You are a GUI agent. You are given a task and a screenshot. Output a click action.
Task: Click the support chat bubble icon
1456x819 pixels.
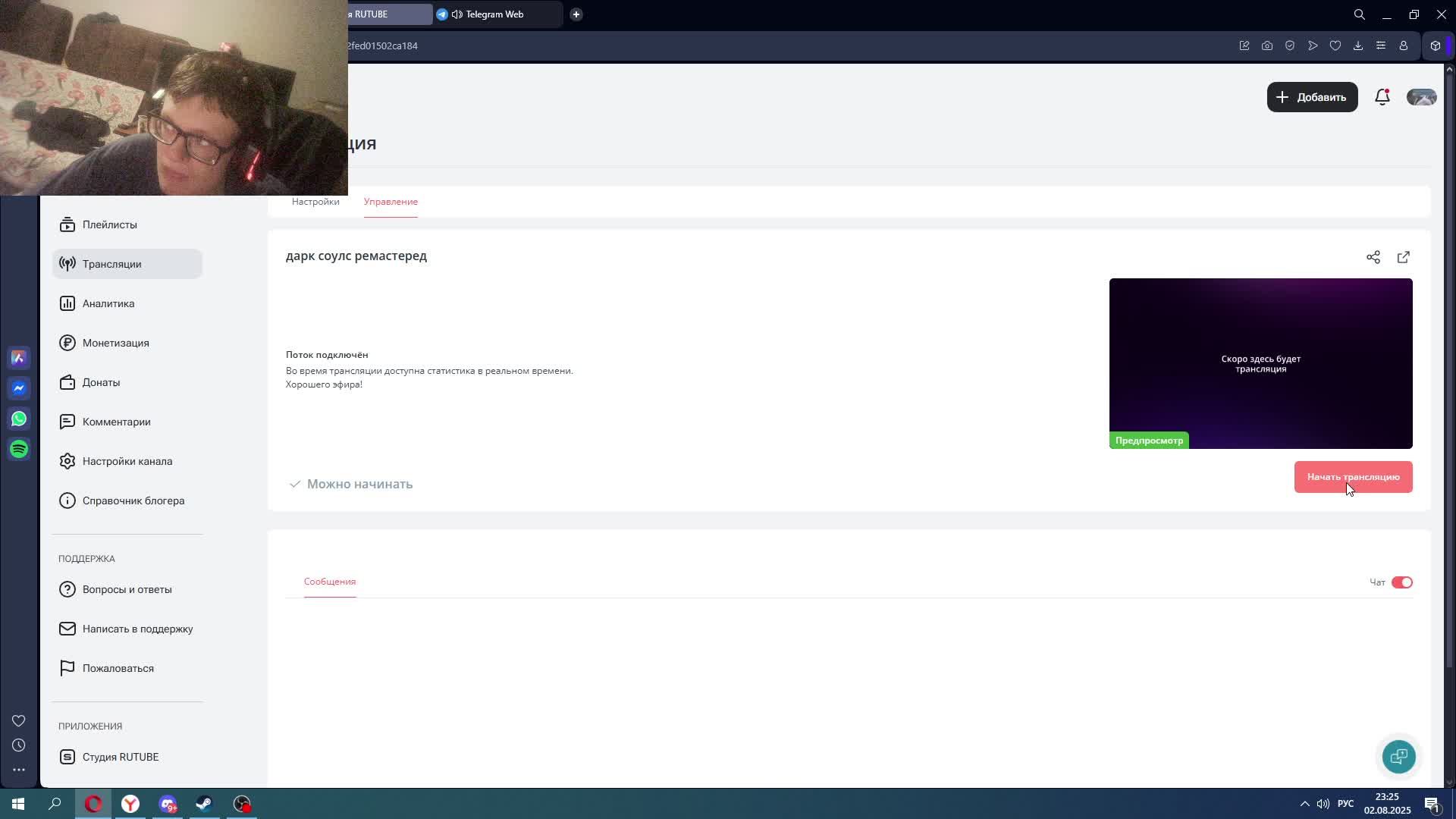1398,756
